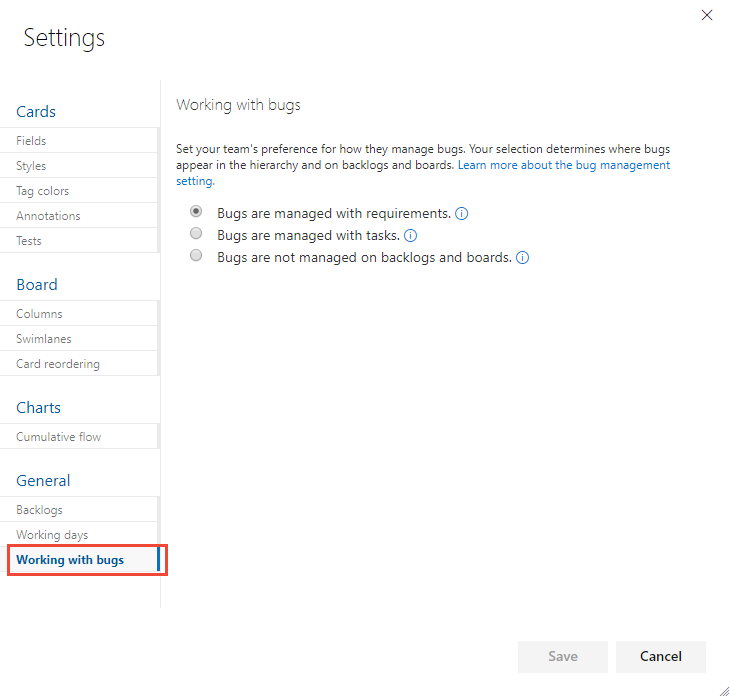The height and width of the screenshot is (698, 730).
Task: Open the Styles settings tab
Action: click(31, 166)
